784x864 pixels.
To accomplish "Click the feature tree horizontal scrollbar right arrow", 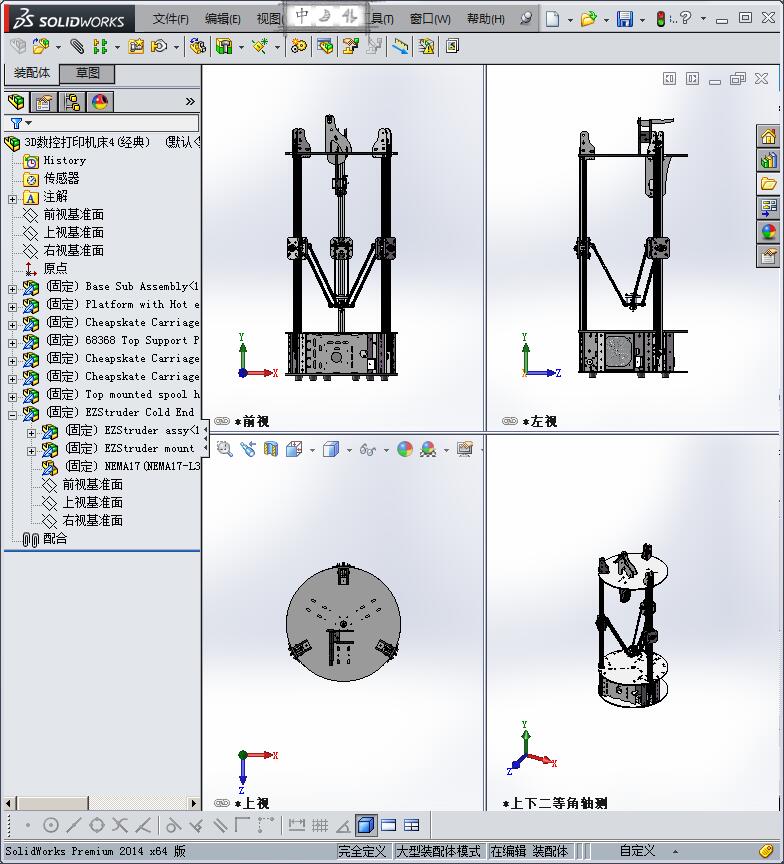I will coord(193,803).
